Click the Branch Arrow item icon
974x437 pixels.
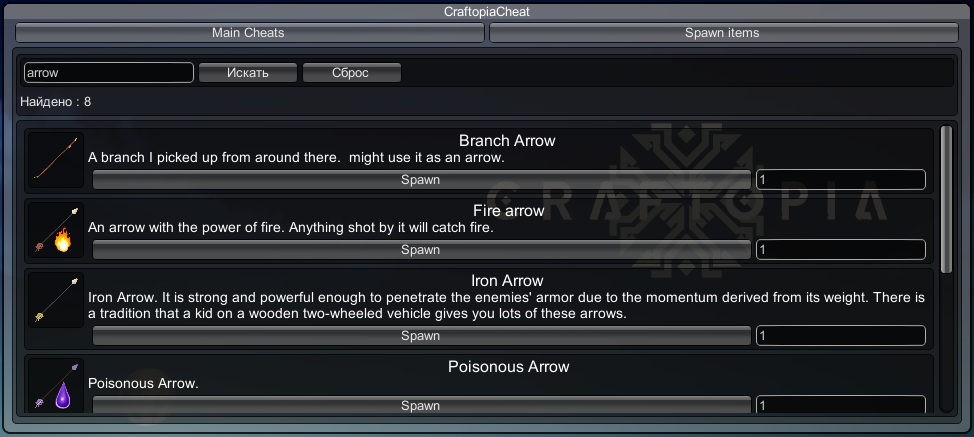(56, 160)
